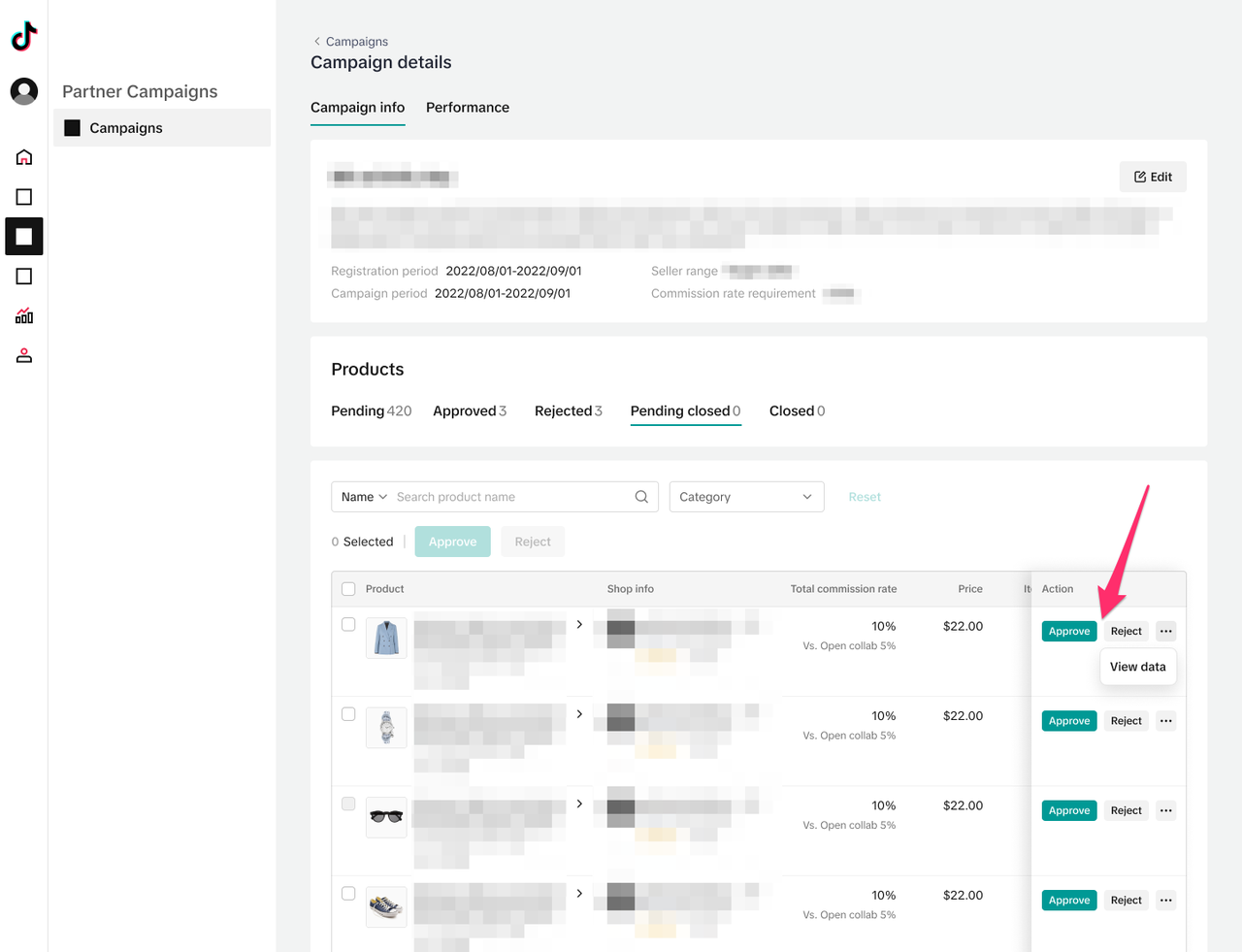This screenshot has height=952, width=1242.
Task: Click the Search product name field
Action: click(x=509, y=497)
